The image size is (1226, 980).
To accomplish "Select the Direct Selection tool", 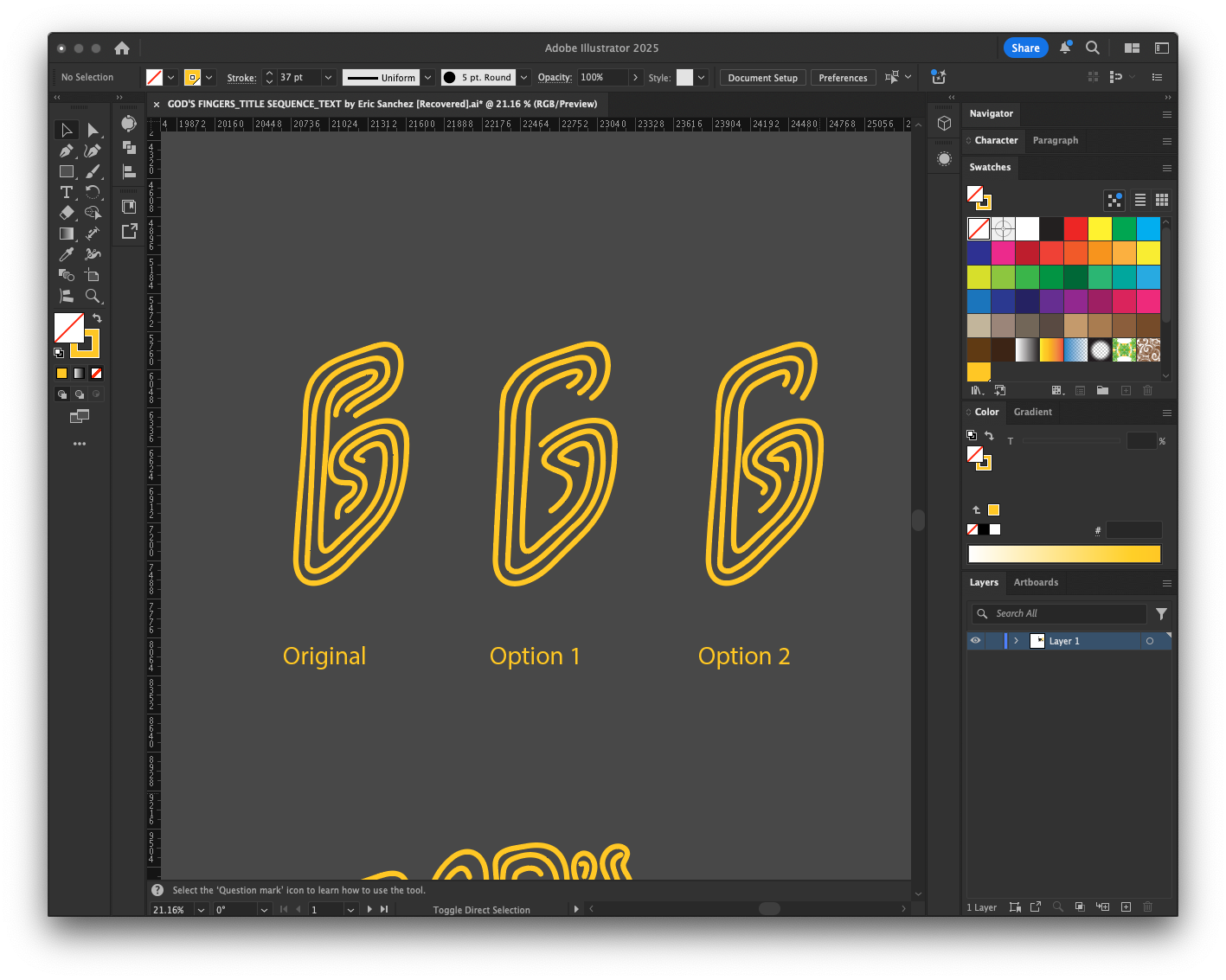I will click(x=93, y=130).
